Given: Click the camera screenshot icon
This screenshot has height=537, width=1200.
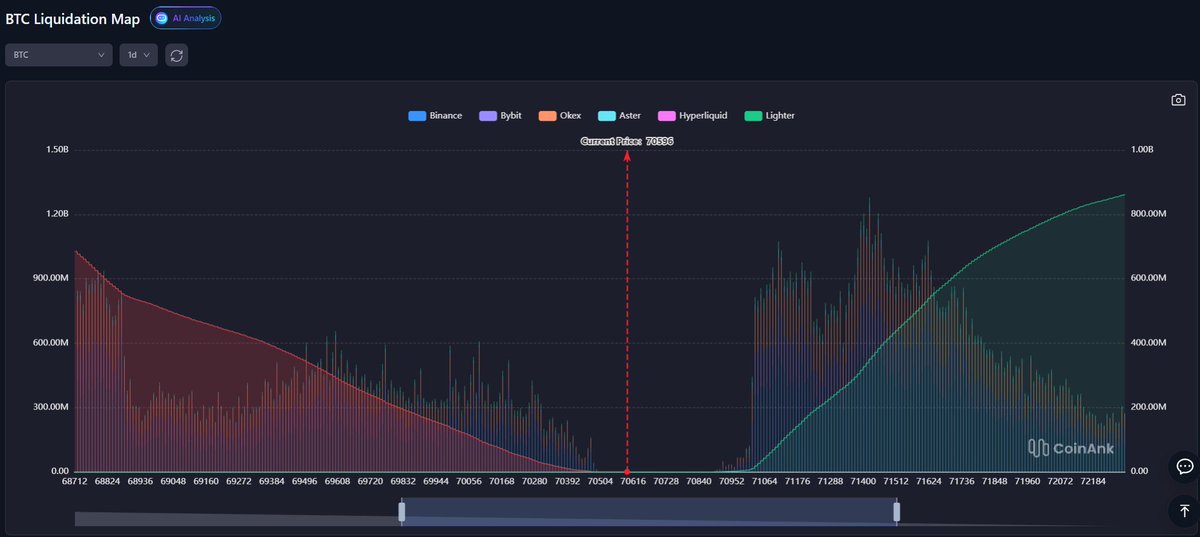Looking at the screenshot, I should [x=1178, y=100].
